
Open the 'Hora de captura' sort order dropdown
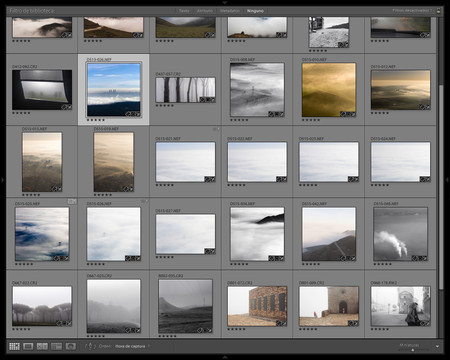pyautogui.click(x=132, y=346)
